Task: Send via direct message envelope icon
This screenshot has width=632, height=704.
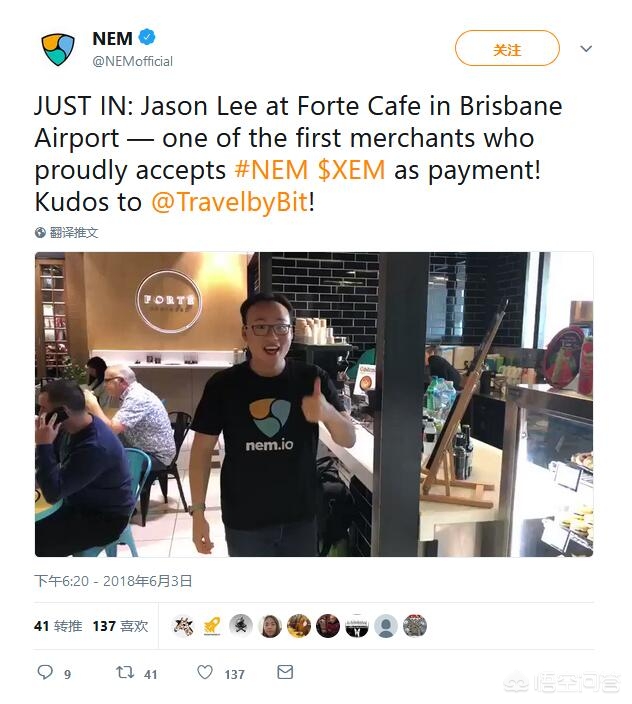Action: point(285,672)
